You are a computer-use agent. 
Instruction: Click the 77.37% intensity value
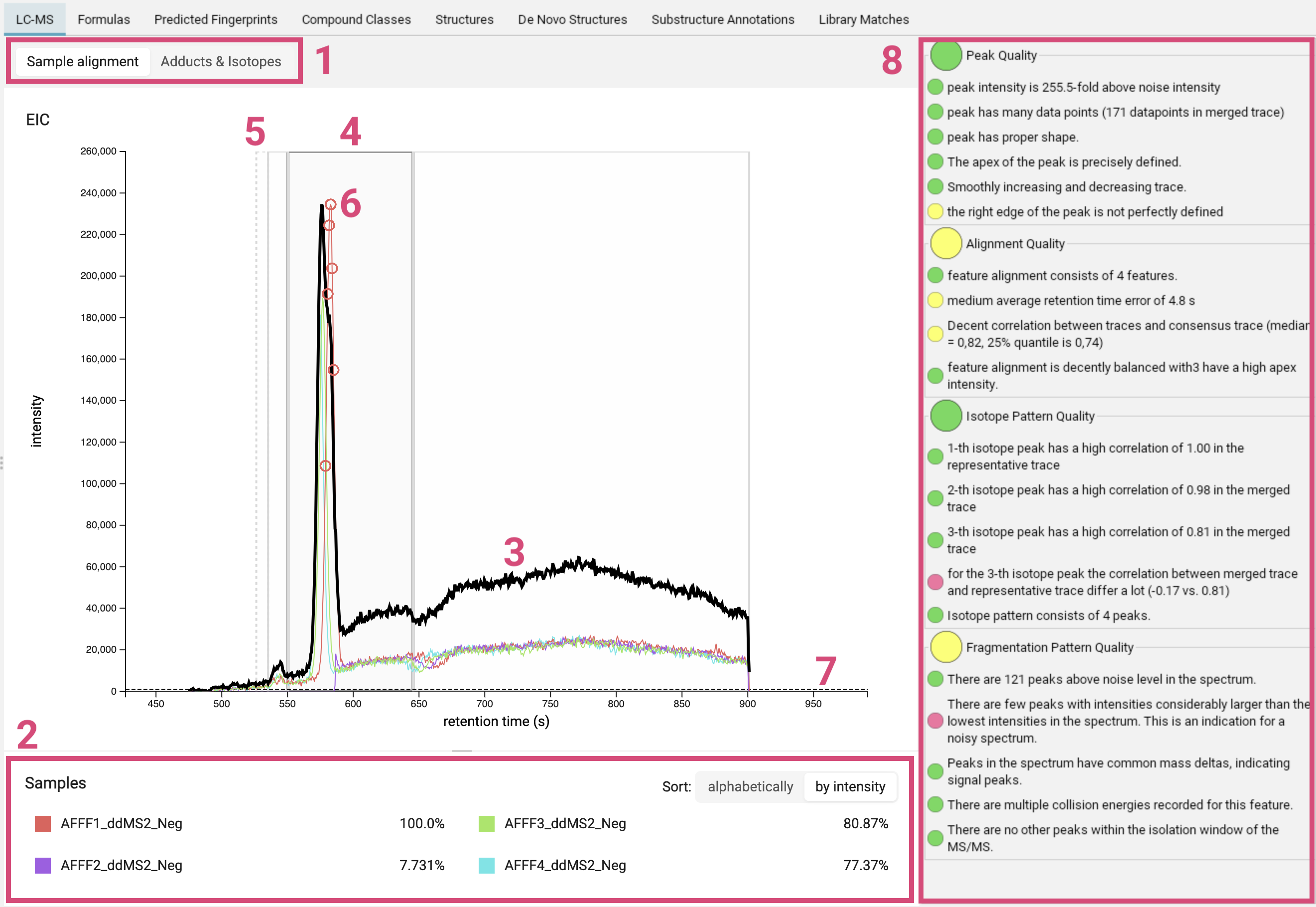point(865,866)
